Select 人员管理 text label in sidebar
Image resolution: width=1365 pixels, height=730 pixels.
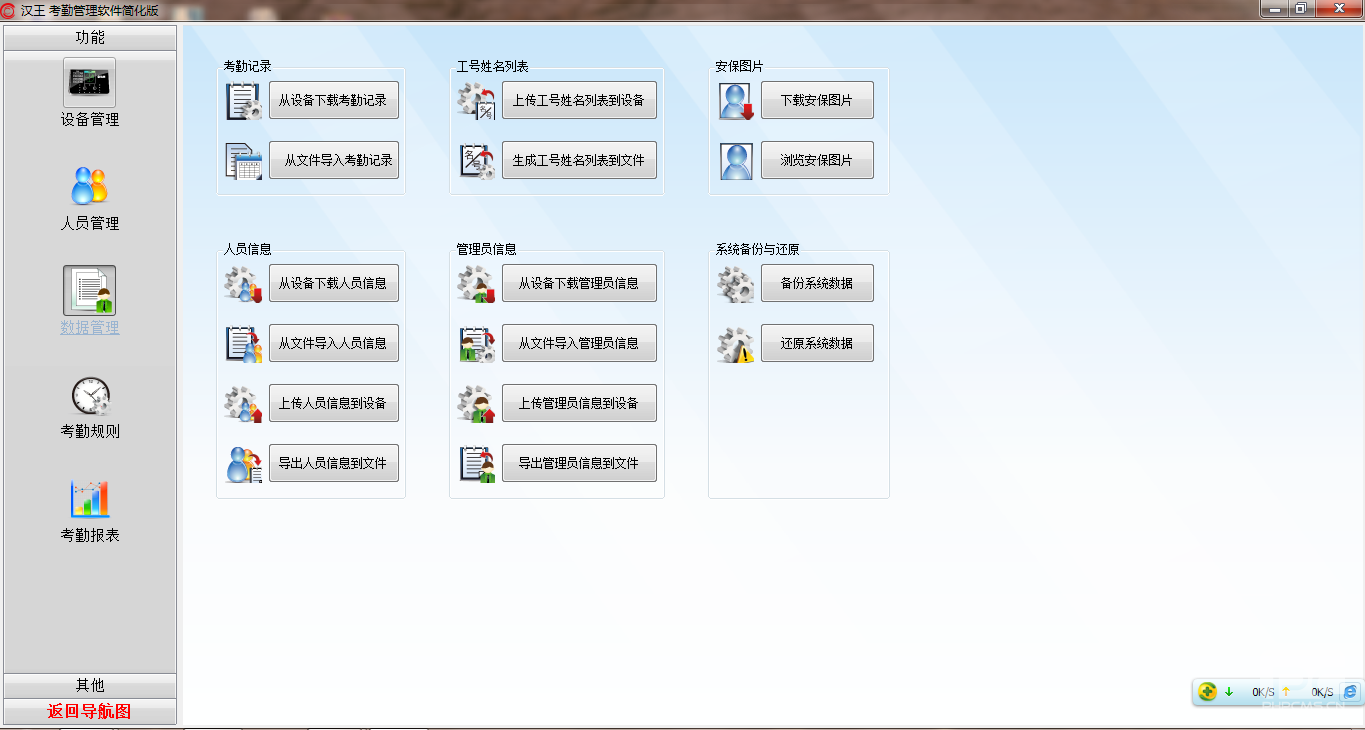click(90, 224)
